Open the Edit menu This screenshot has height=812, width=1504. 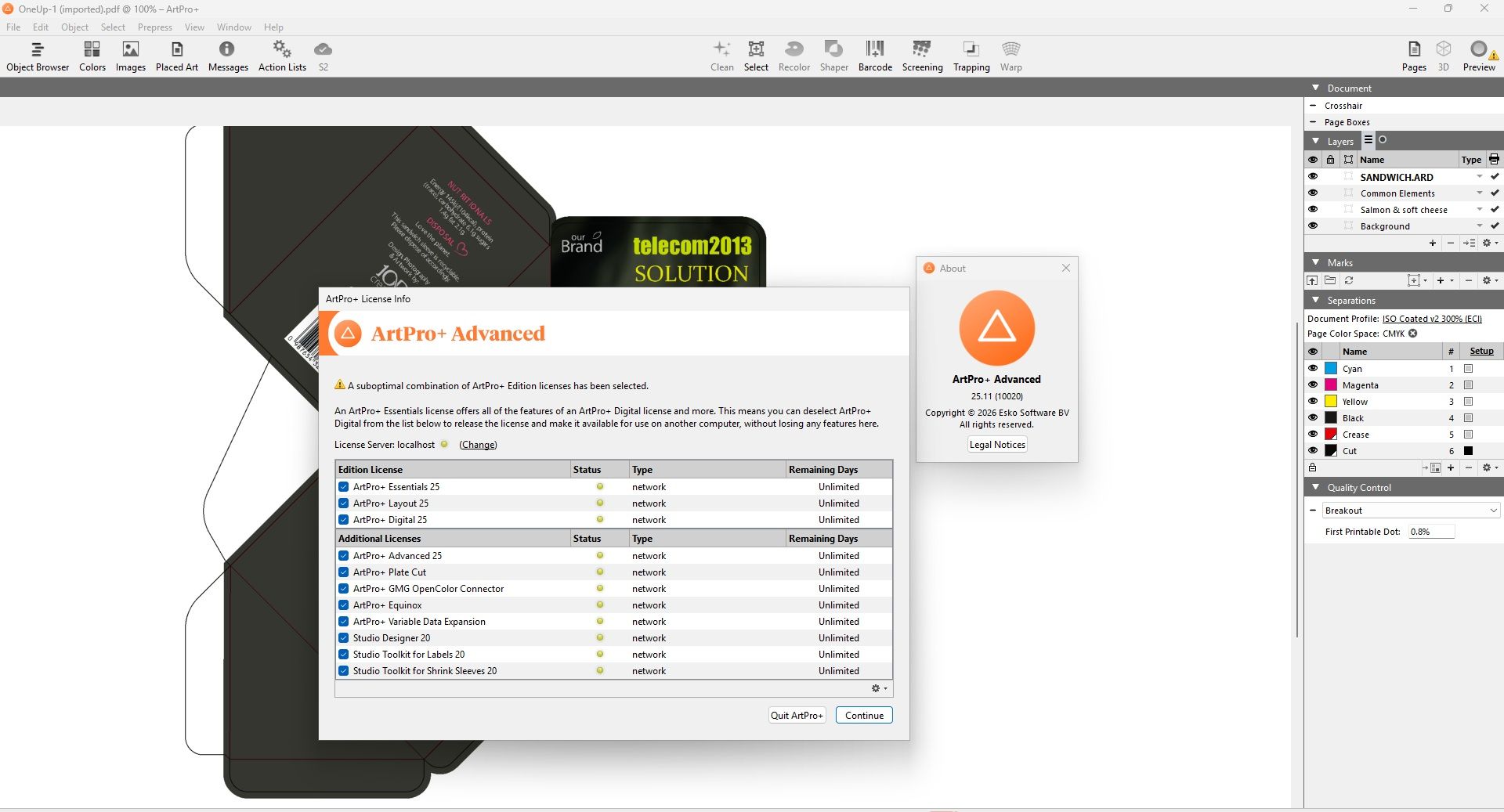tap(41, 27)
